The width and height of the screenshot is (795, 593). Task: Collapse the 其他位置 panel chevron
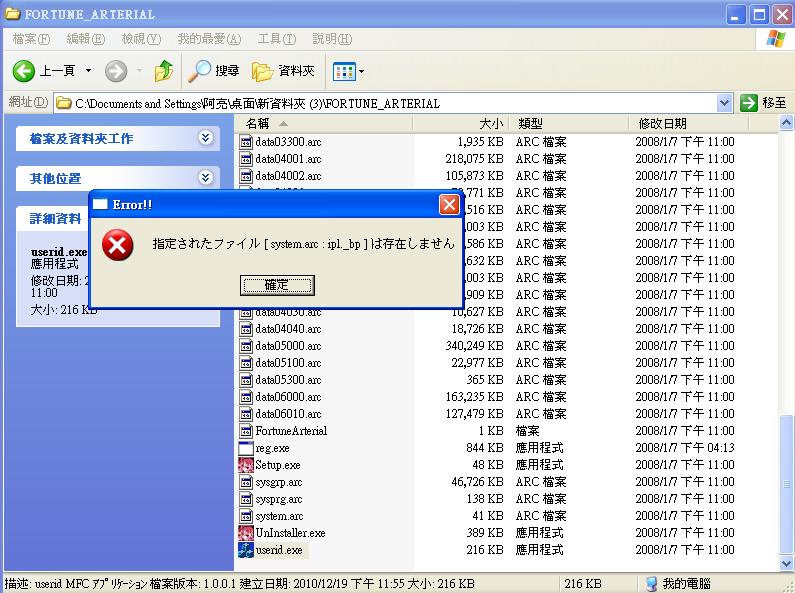click(x=205, y=178)
